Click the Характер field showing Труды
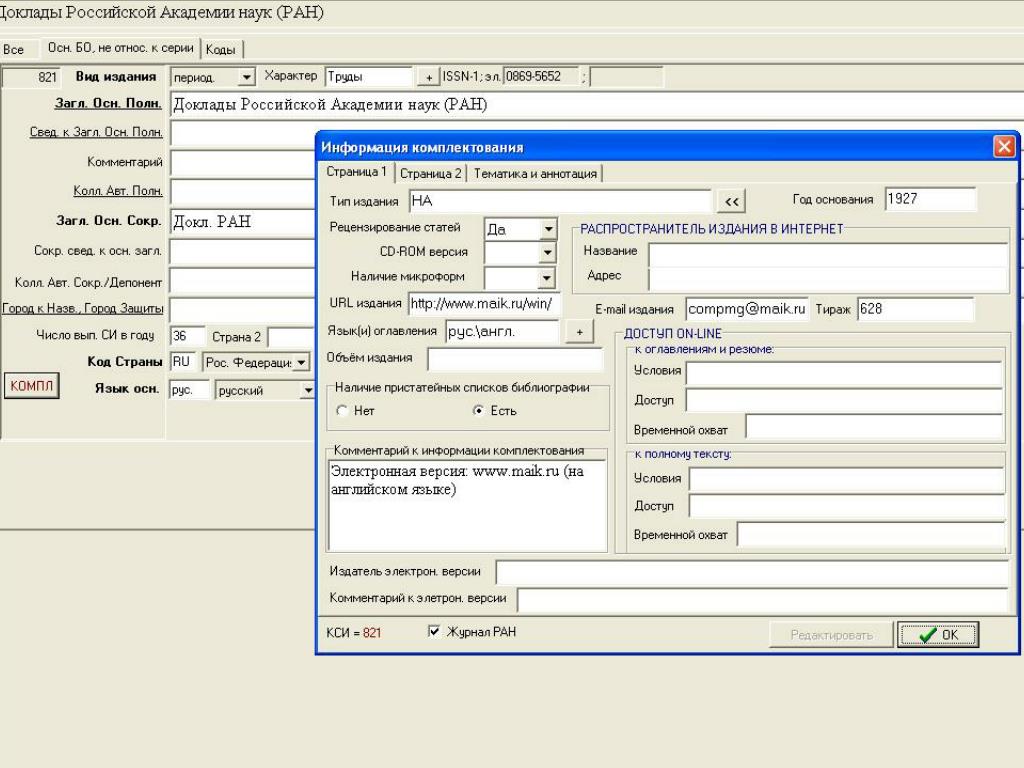Image resolution: width=1024 pixels, height=768 pixels. click(x=369, y=77)
